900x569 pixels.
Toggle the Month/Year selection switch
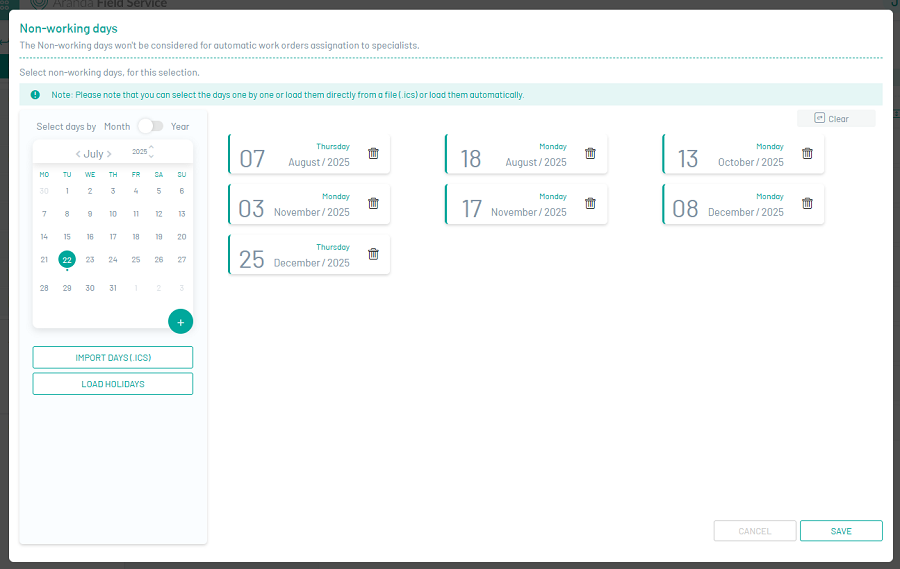tap(150, 126)
